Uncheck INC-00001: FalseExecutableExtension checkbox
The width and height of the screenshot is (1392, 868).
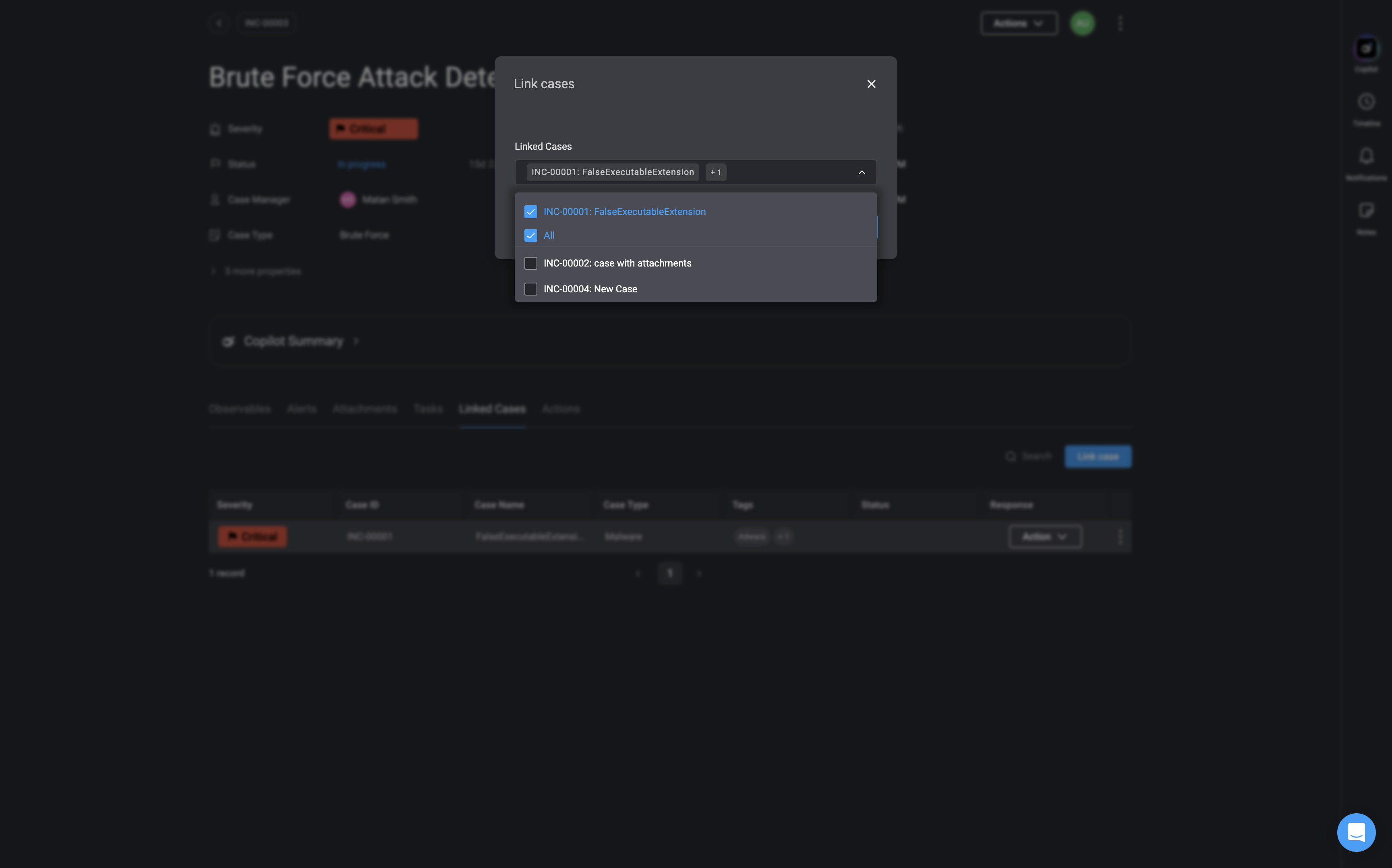(530, 212)
